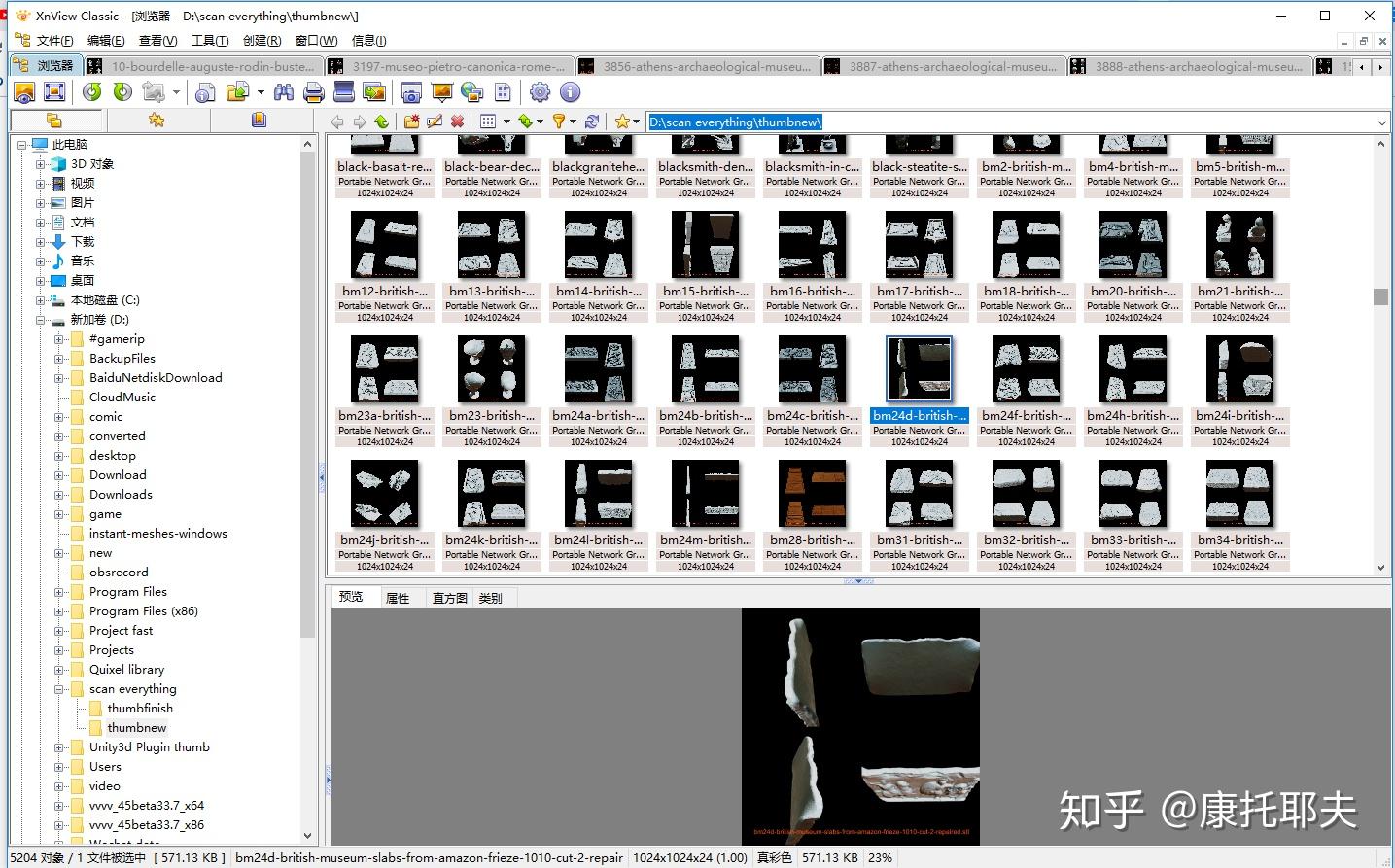Open the 创建(R) menu
Screen dimensions: 1395x868
[x=262, y=41]
